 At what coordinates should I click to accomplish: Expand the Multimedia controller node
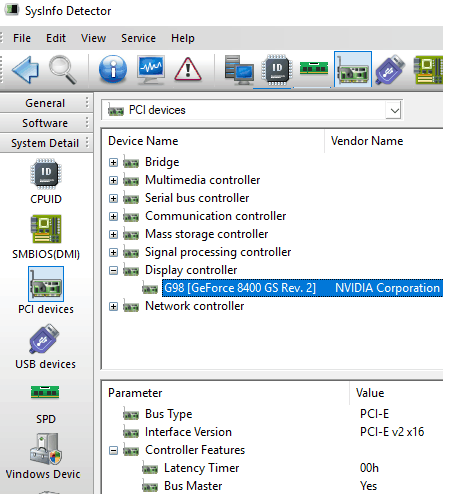[x=113, y=180]
